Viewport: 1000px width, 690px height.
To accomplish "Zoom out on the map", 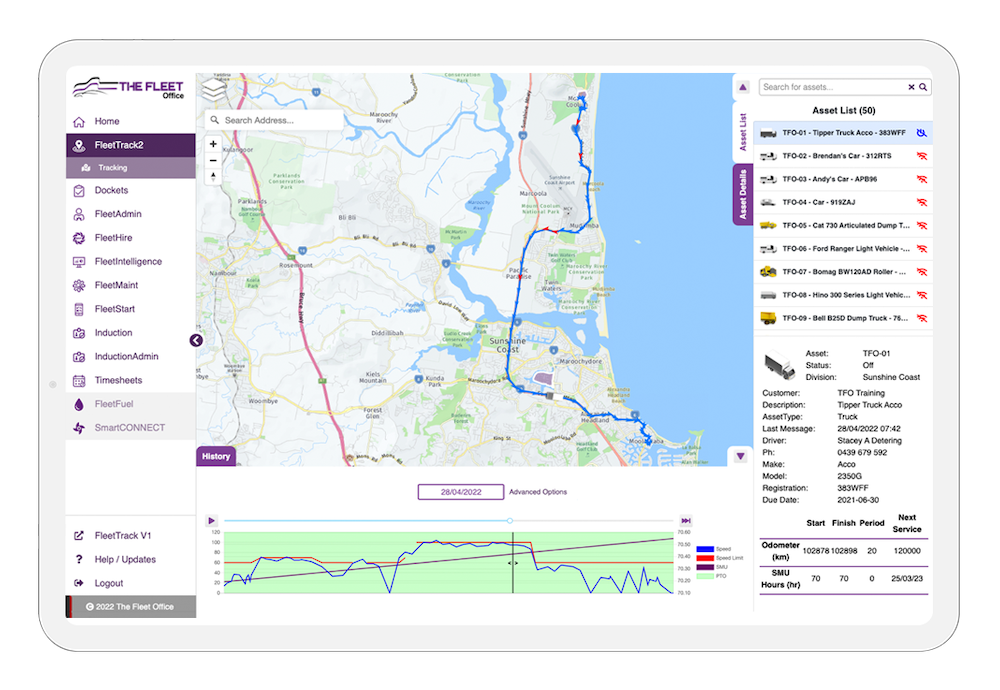I will click(213, 160).
